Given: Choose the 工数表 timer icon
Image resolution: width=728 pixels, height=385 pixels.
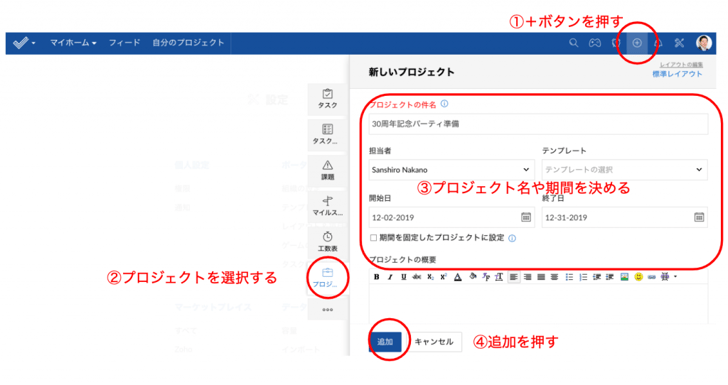Looking at the screenshot, I should (327, 241).
